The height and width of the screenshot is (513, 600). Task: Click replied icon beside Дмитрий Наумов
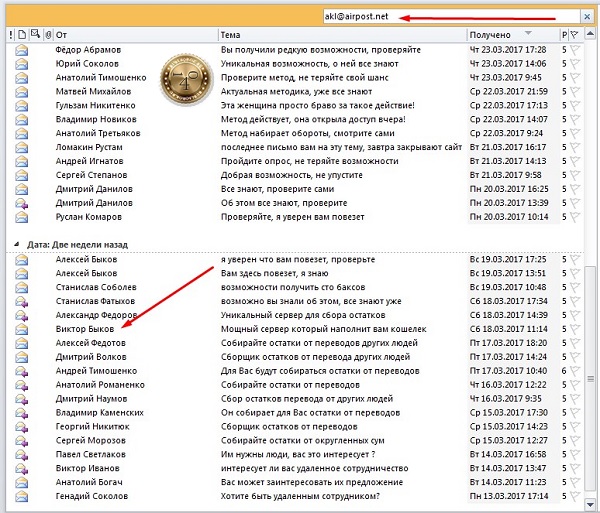click(x=21, y=399)
